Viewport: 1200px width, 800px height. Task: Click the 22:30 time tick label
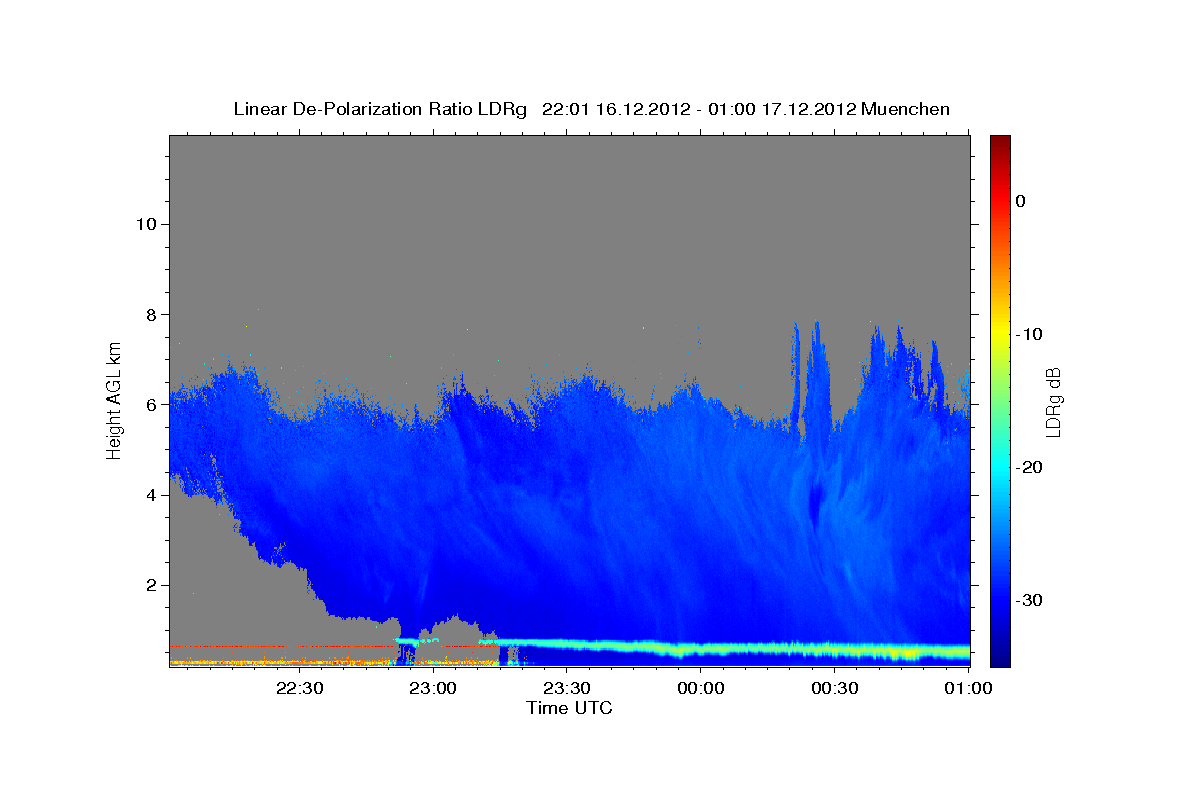tap(299, 688)
